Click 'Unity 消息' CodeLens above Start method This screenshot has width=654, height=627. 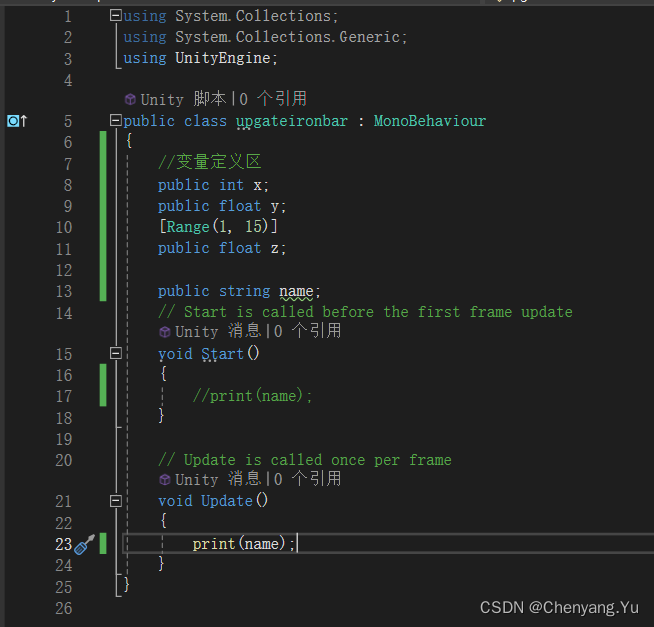(x=218, y=331)
